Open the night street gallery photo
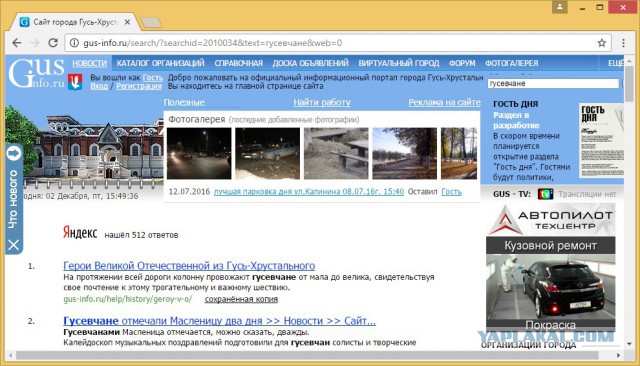This screenshot has height=366, width=640. (x=199, y=153)
